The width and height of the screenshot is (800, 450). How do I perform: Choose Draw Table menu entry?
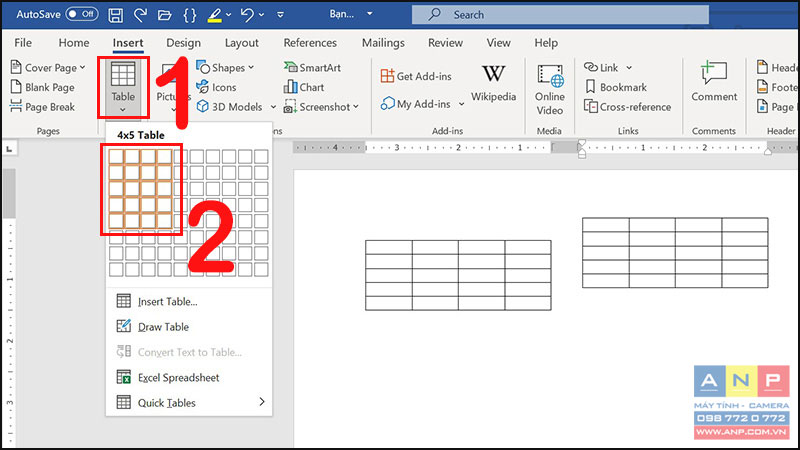pos(189,327)
